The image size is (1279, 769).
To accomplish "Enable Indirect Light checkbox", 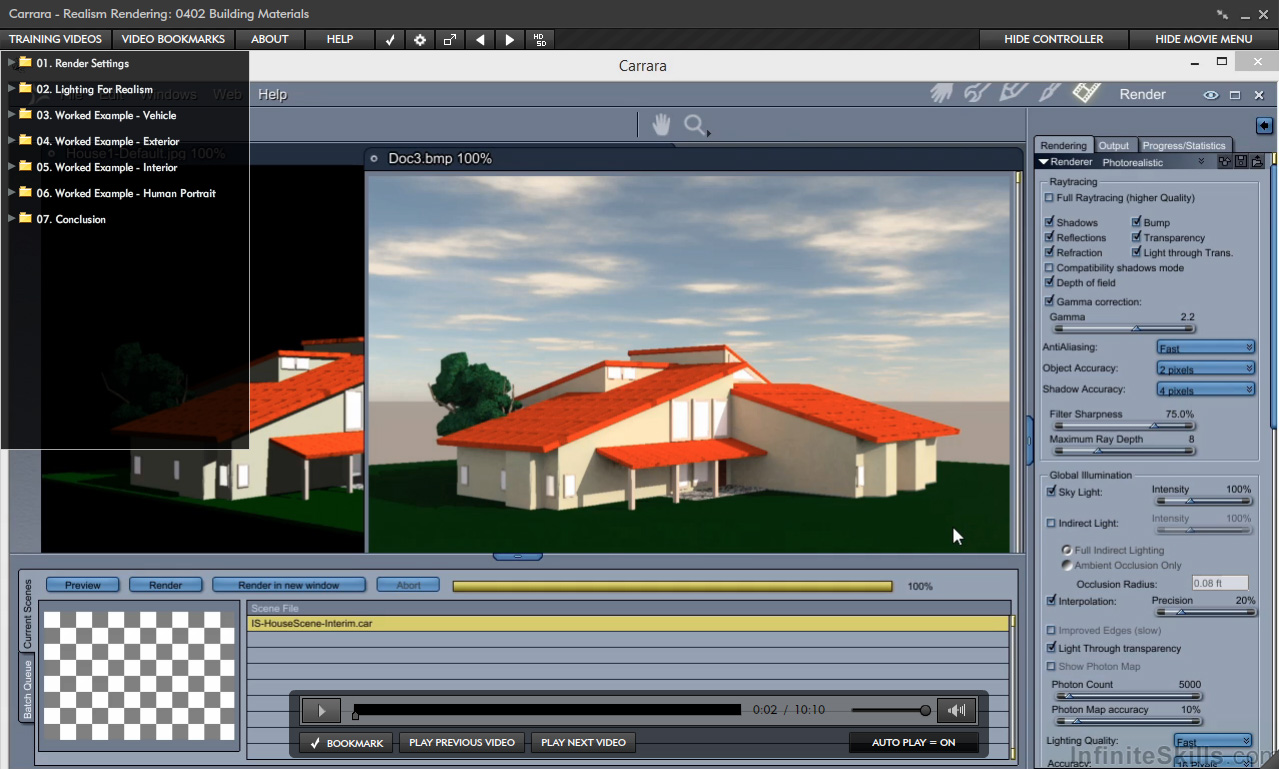I will 1051,523.
